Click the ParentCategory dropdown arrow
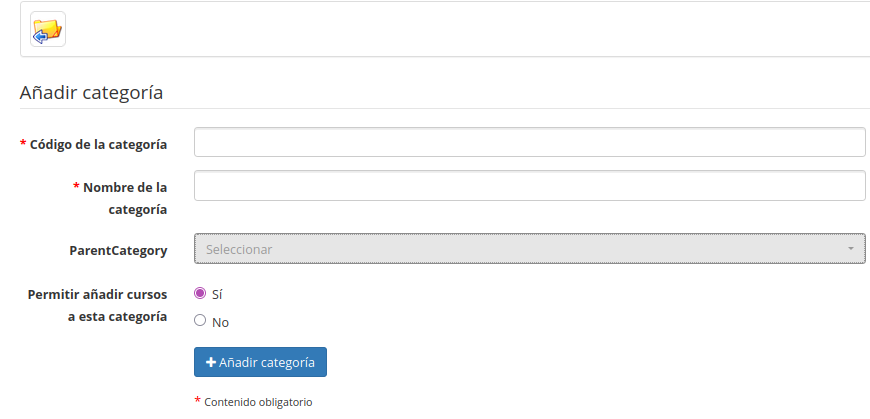This screenshot has width=870, height=419. [x=850, y=248]
